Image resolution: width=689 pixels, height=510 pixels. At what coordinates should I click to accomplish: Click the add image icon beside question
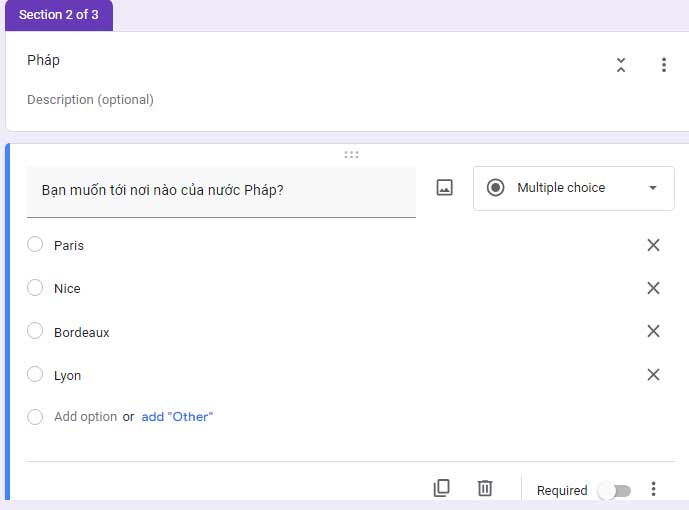445,188
